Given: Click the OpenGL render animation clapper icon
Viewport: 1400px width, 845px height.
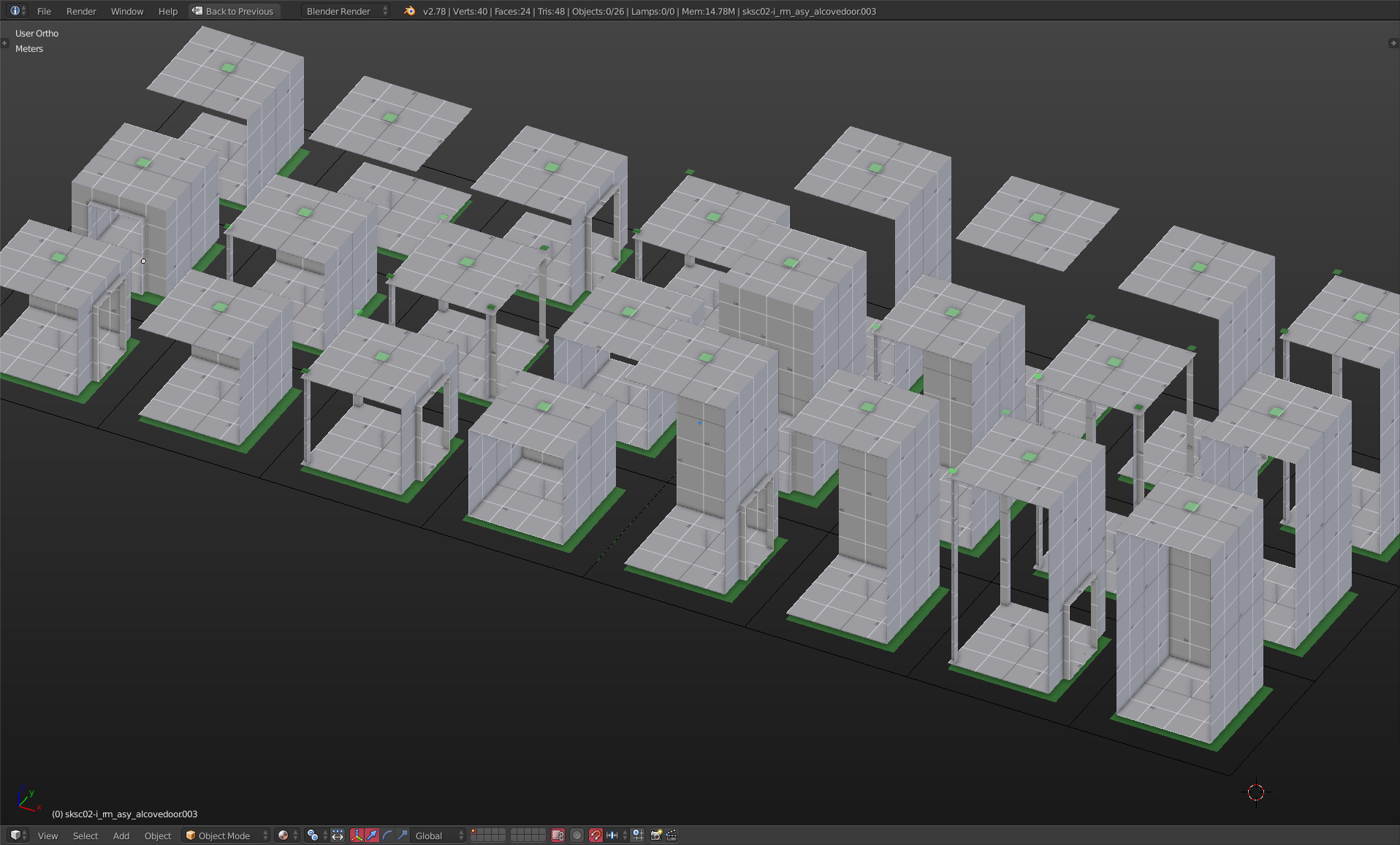Looking at the screenshot, I should click(672, 836).
